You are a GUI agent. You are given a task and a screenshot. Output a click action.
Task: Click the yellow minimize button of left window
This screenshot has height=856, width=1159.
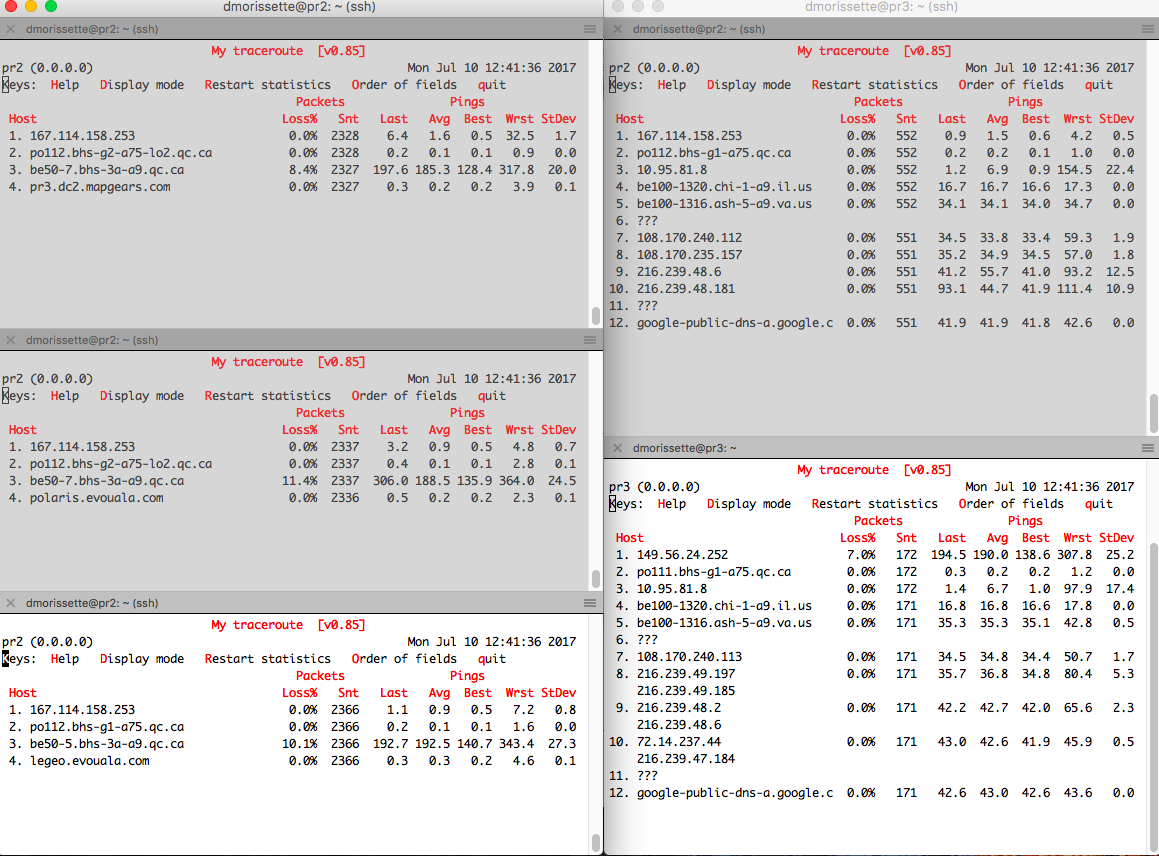pos(31,6)
